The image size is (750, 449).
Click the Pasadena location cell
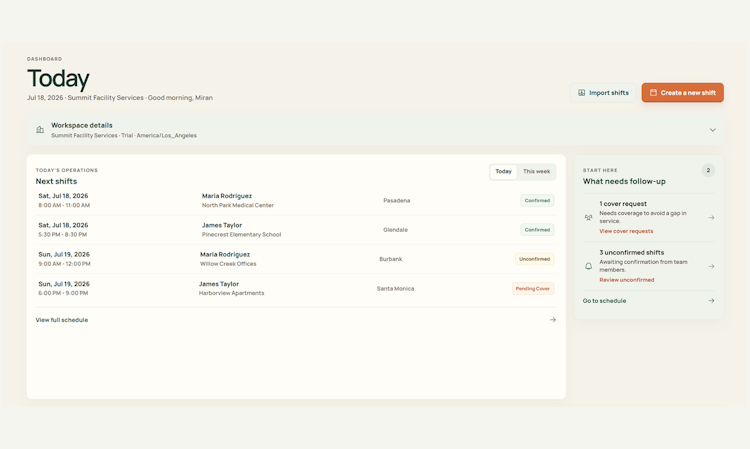click(x=397, y=200)
